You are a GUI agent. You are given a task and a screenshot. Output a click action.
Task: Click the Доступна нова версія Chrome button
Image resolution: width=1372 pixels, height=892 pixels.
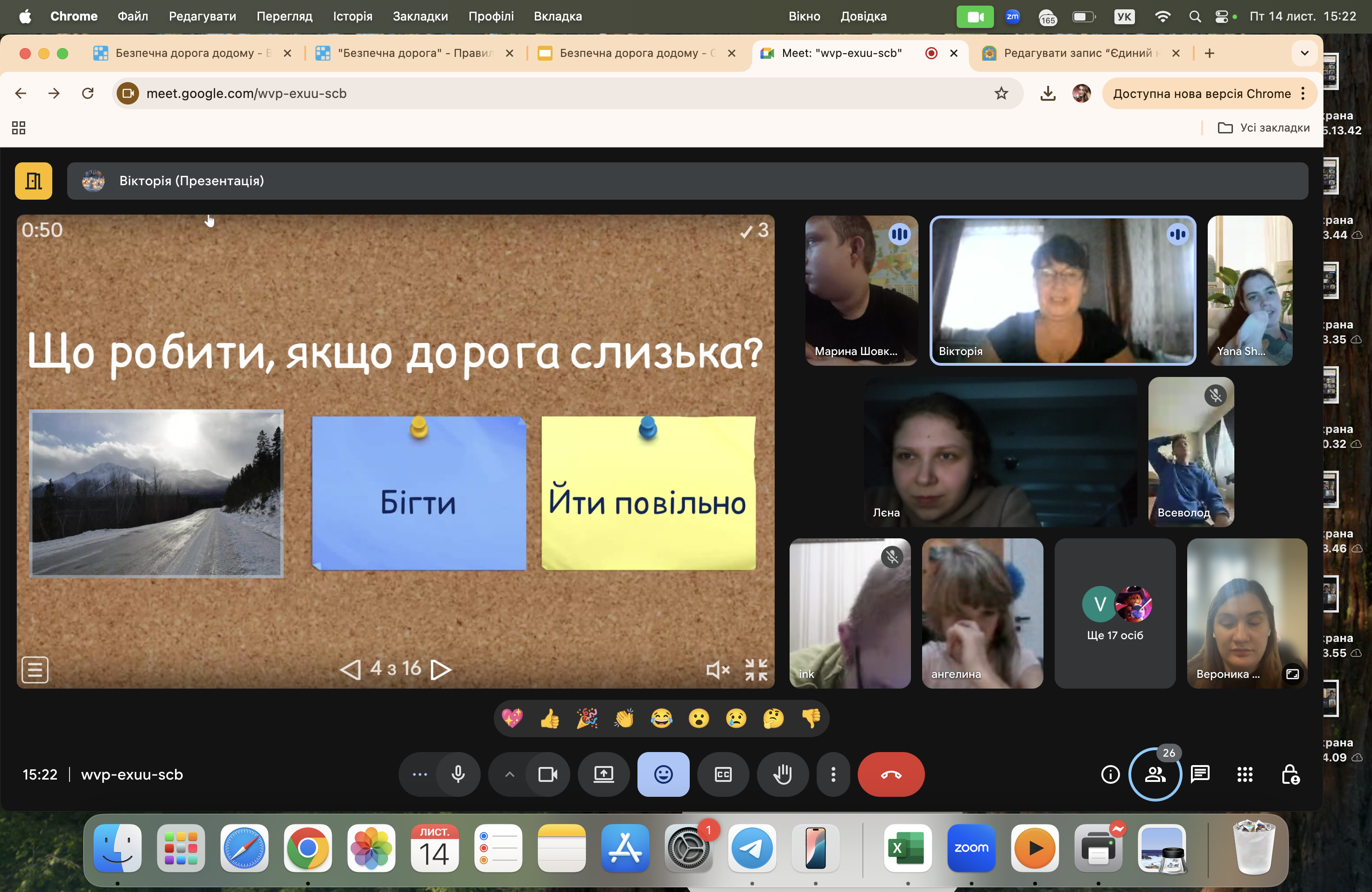coord(1201,93)
